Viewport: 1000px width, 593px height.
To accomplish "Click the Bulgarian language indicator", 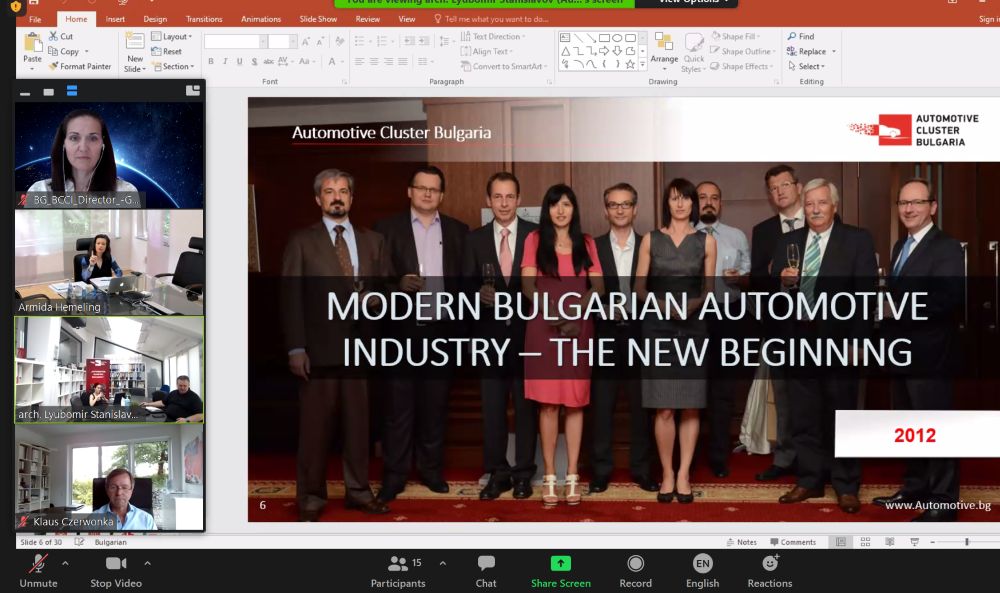I will 110,542.
